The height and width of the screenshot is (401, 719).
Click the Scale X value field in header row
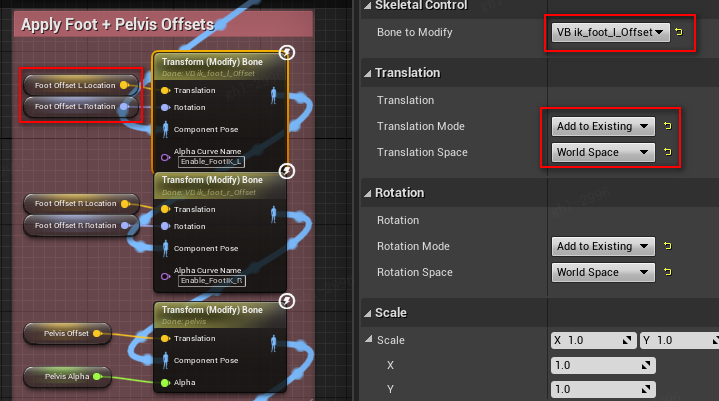(x=592, y=340)
